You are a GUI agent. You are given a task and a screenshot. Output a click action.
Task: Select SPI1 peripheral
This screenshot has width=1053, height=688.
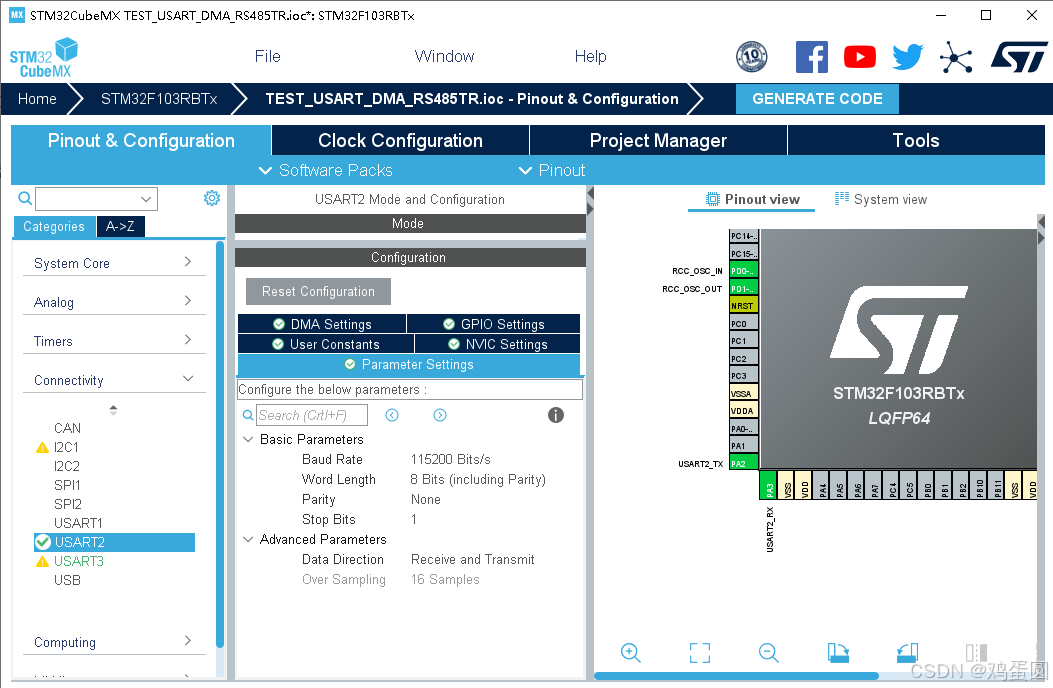(x=67, y=485)
